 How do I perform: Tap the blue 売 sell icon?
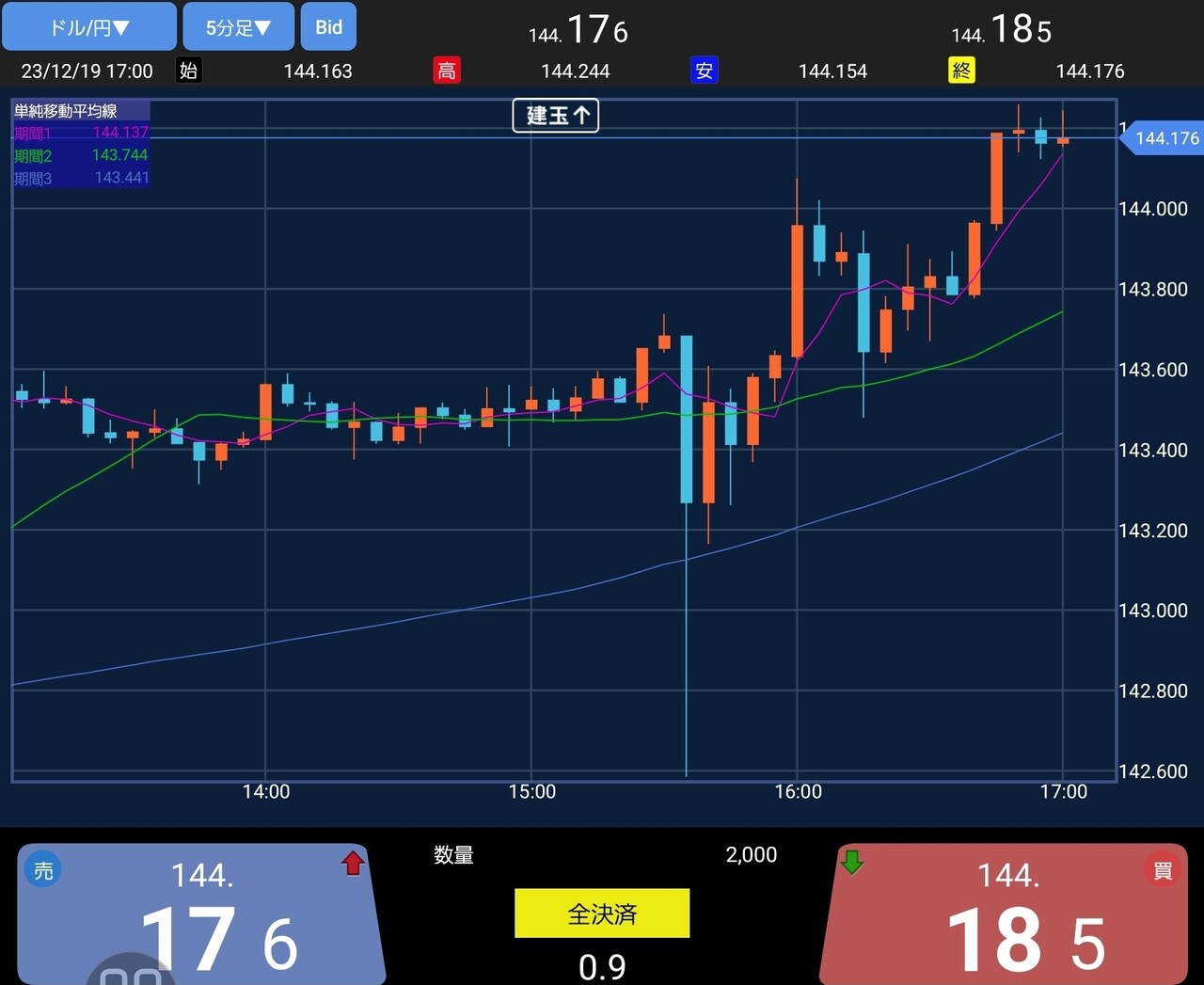click(43, 870)
